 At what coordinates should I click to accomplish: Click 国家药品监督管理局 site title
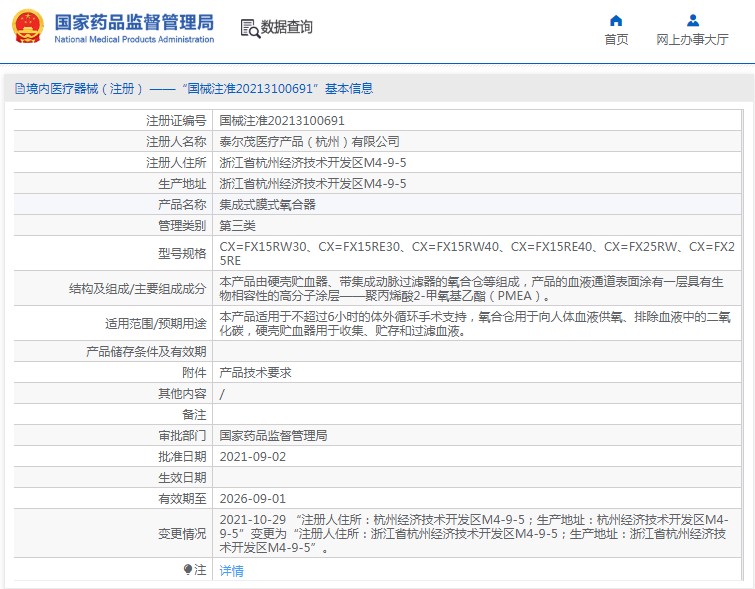coord(133,21)
